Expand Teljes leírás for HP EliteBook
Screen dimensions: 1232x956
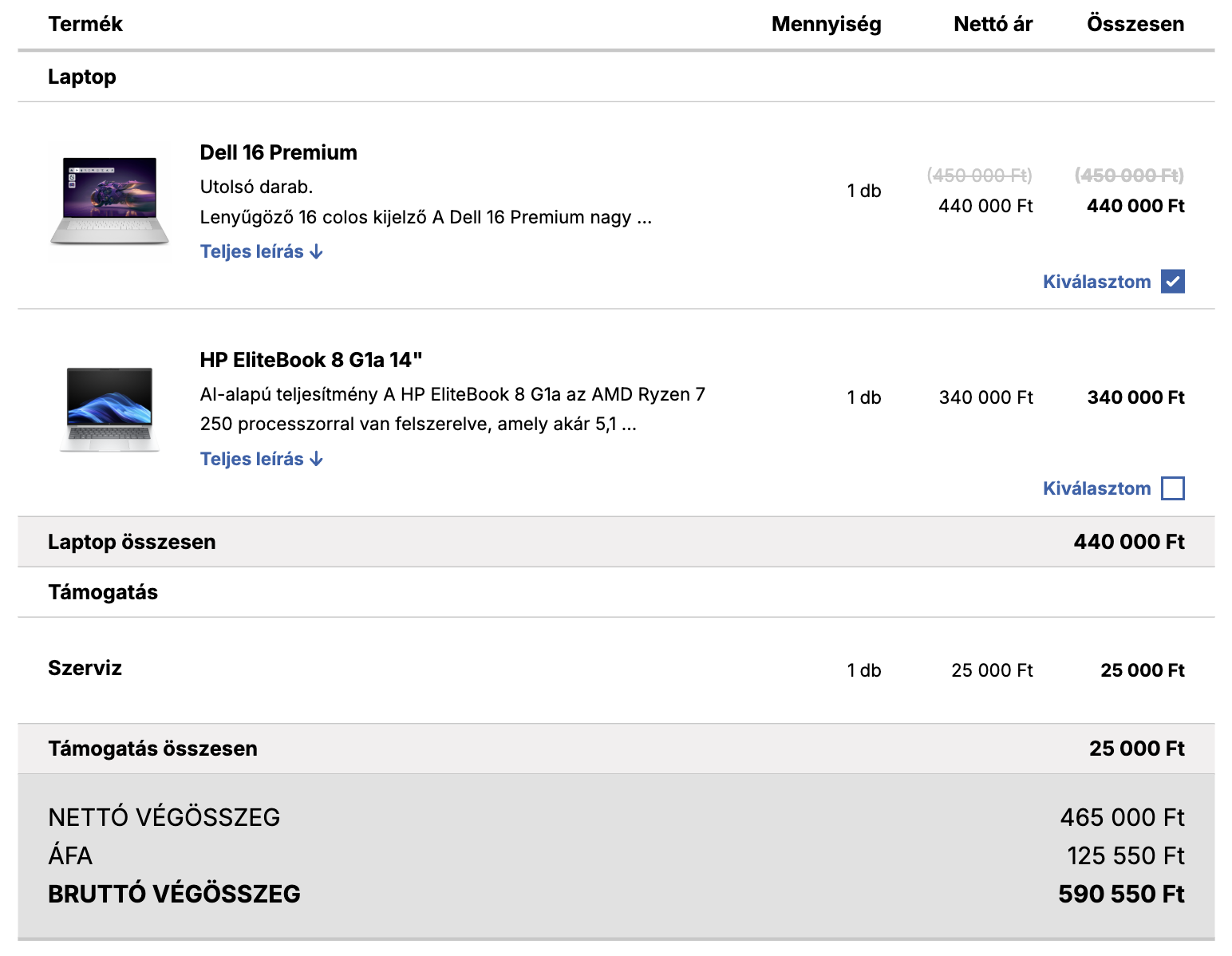(x=252, y=459)
